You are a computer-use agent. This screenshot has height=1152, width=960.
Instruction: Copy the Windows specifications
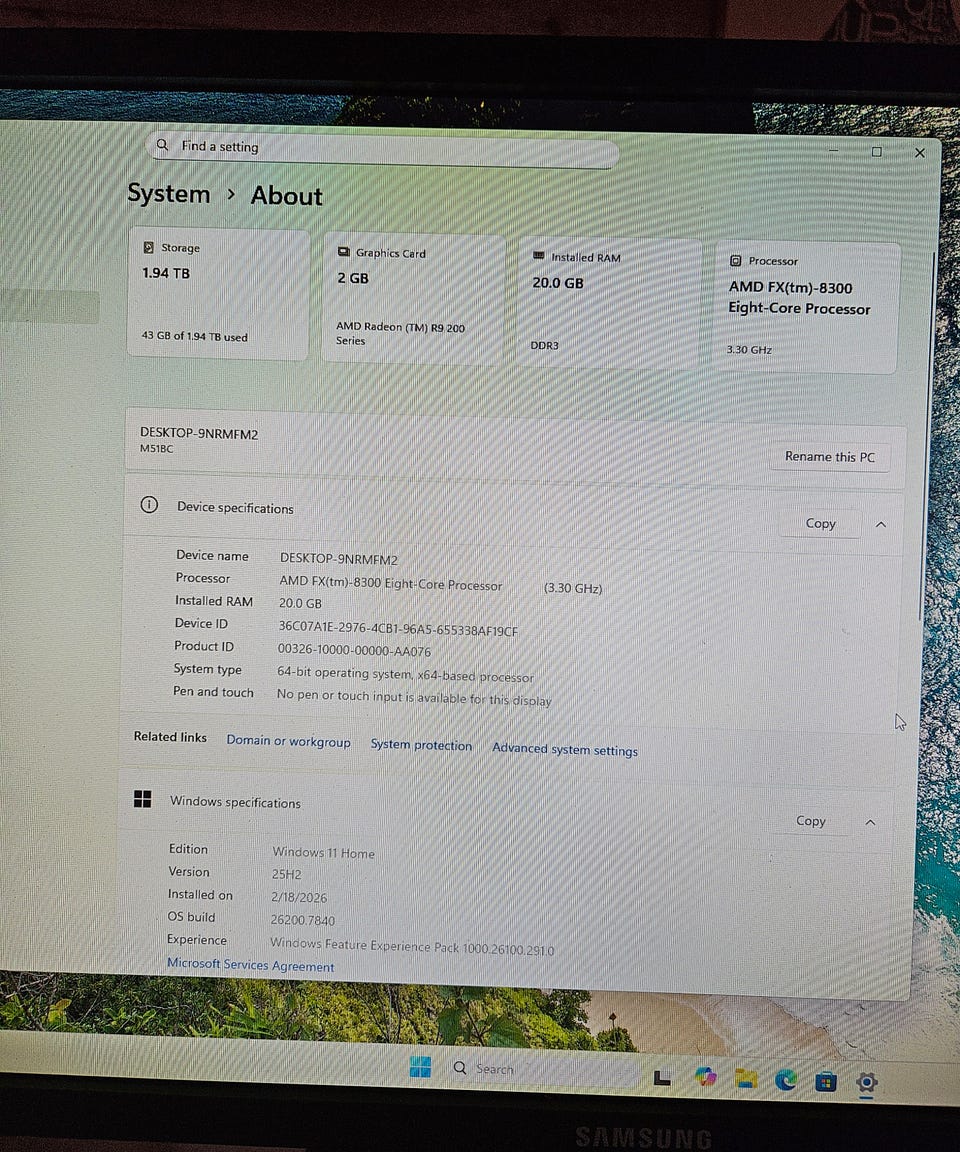pyautogui.click(x=810, y=821)
